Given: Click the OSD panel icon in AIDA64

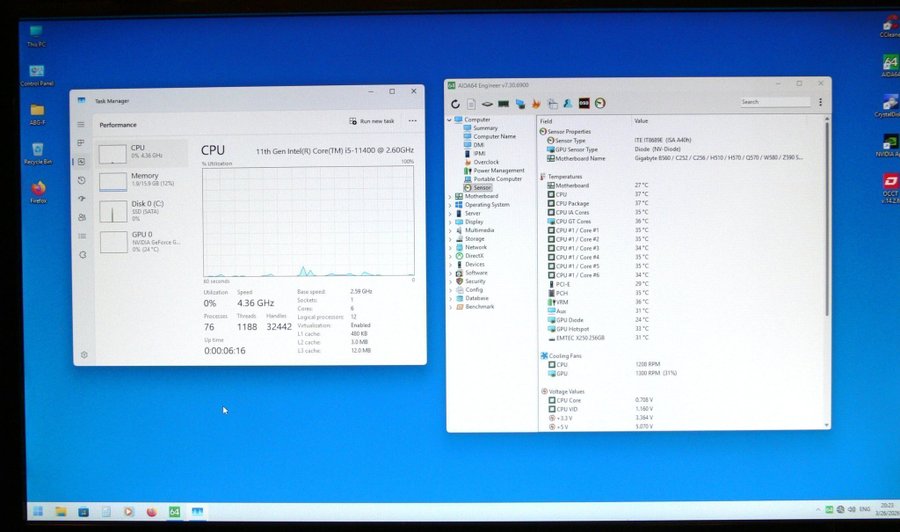Looking at the screenshot, I should 583,103.
